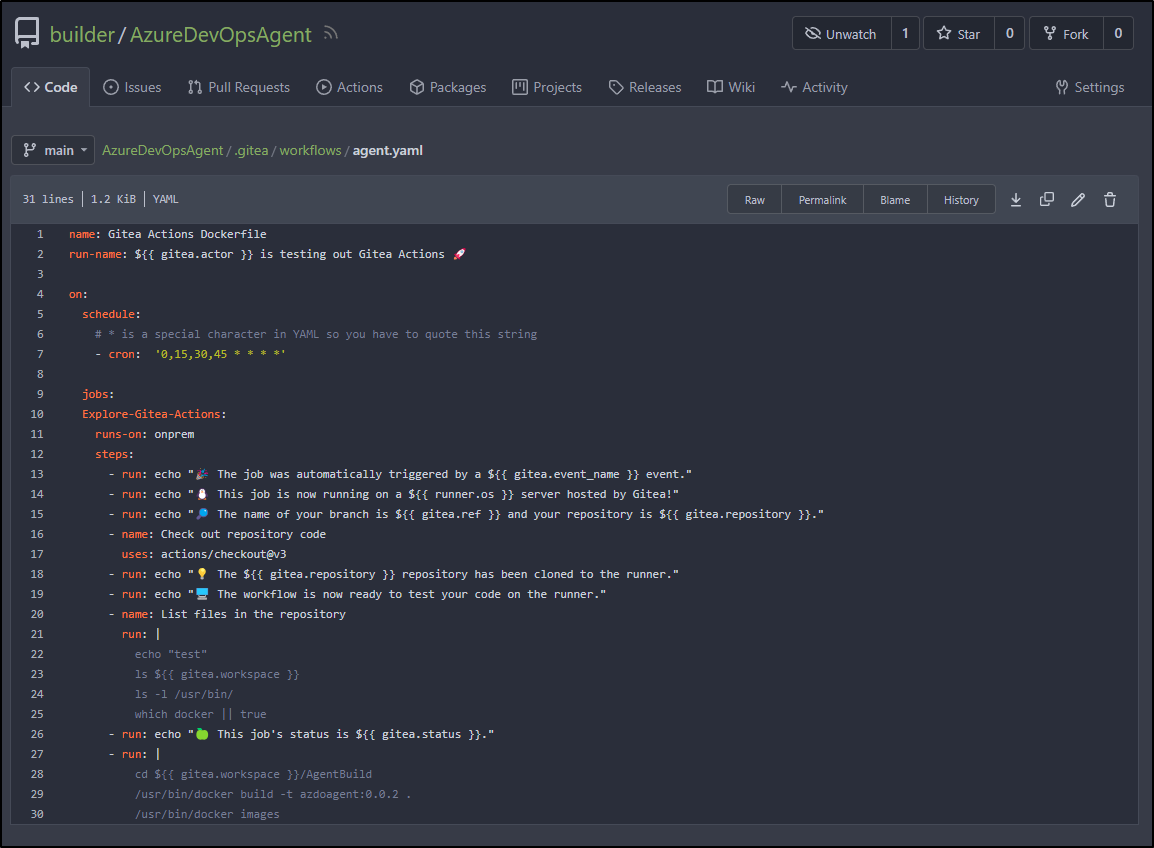This screenshot has width=1154, height=848.
Task: Navigate to .gitea folder in breadcrumb
Action: click(x=251, y=150)
